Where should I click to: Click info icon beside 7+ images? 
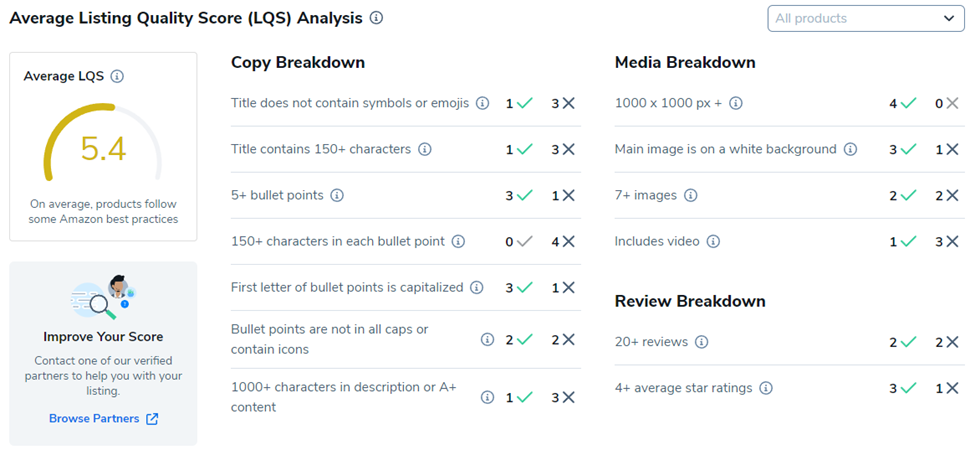coord(690,195)
